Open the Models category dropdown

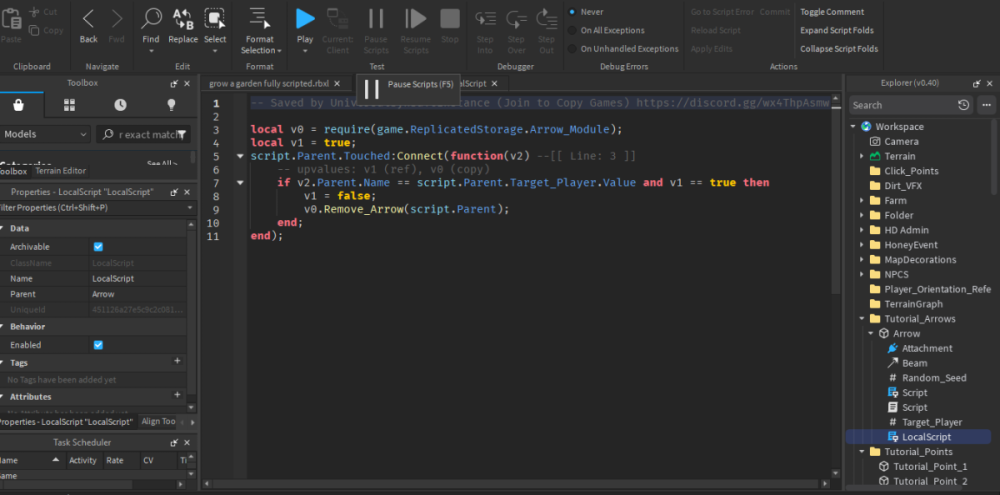coord(45,134)
